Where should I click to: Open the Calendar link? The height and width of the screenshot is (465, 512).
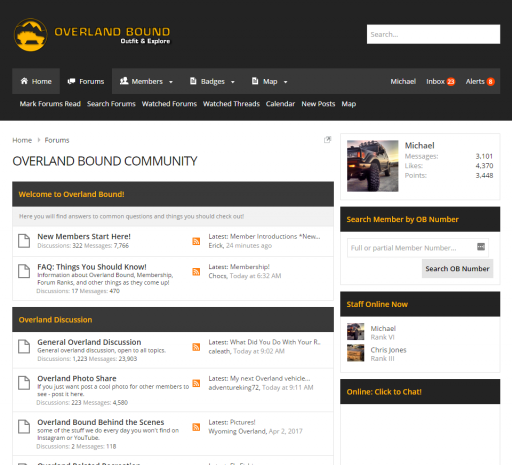[x=280, y=104]
